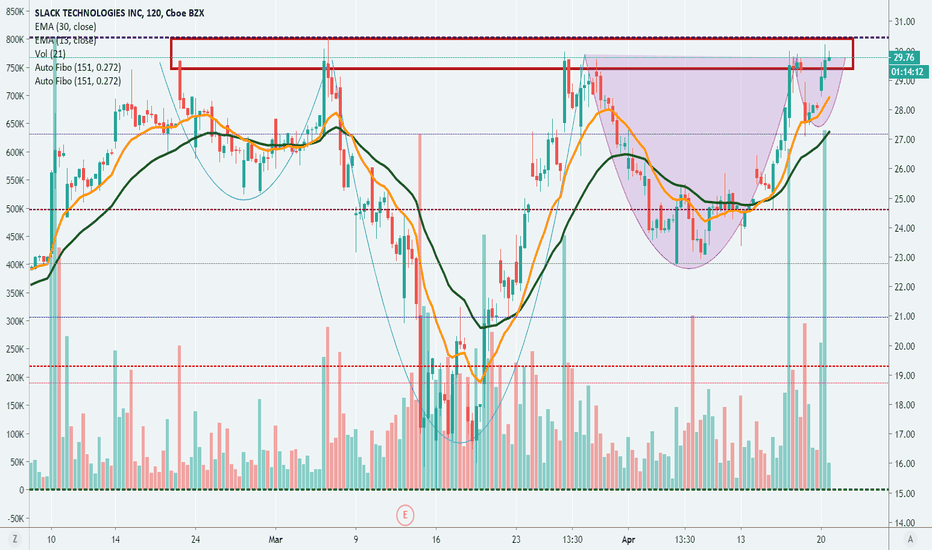Click 700K volume scale label
This screenshot has width=932, height=550.
[15, 96]
